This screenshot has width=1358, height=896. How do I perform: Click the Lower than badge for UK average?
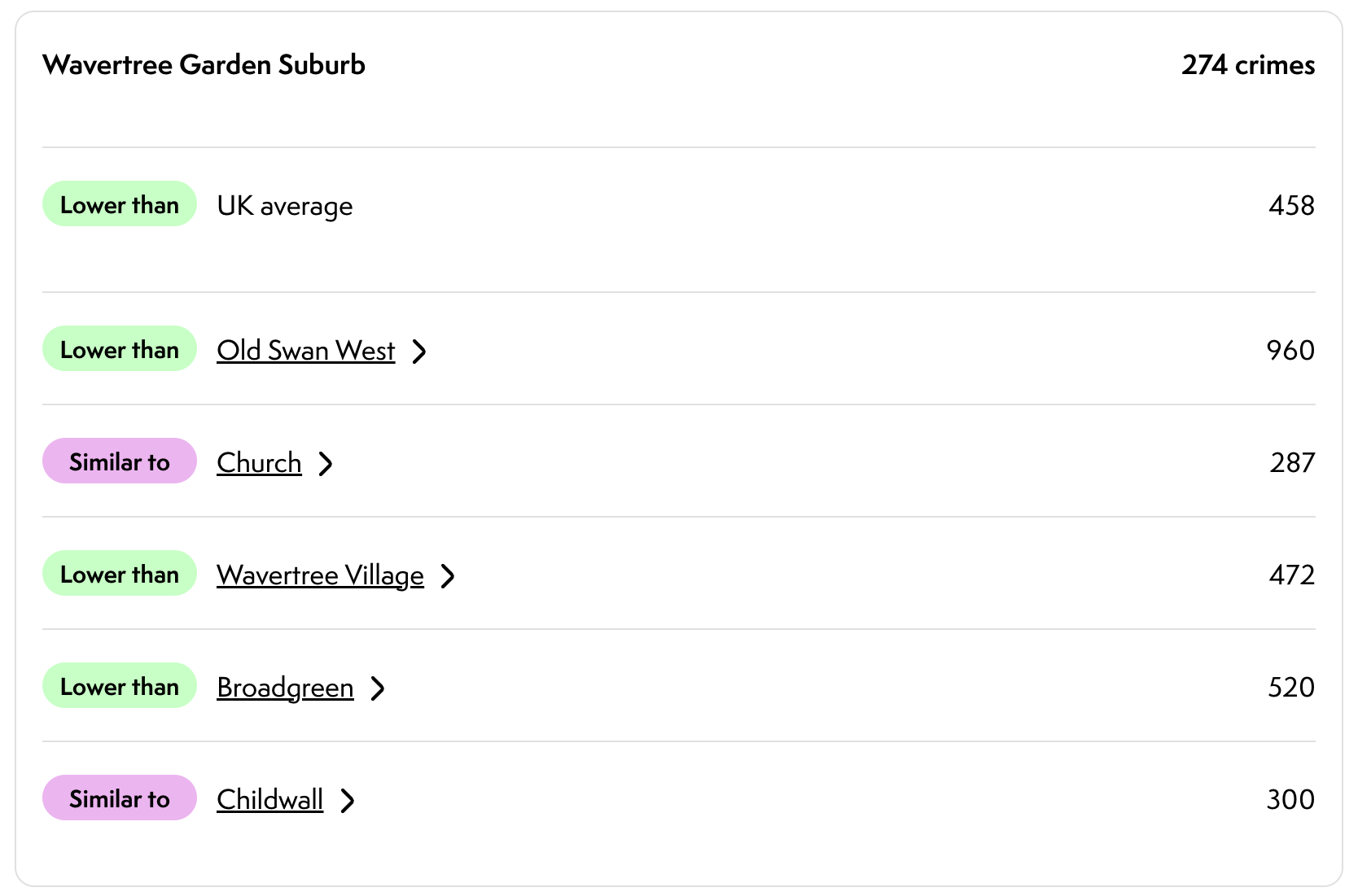[x=120, y=204]
